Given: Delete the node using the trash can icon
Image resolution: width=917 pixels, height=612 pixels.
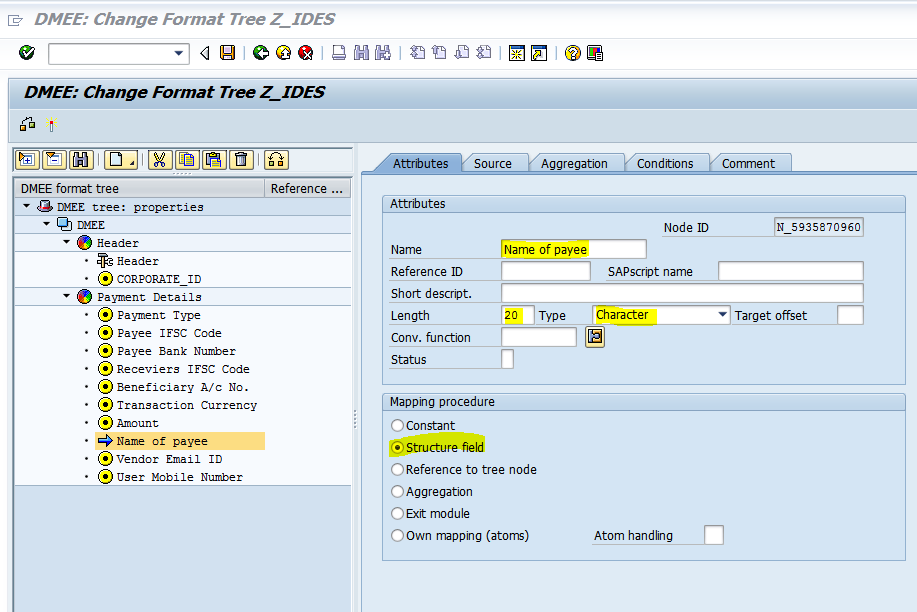Looking at the screenshot, I should click(241, 159).
